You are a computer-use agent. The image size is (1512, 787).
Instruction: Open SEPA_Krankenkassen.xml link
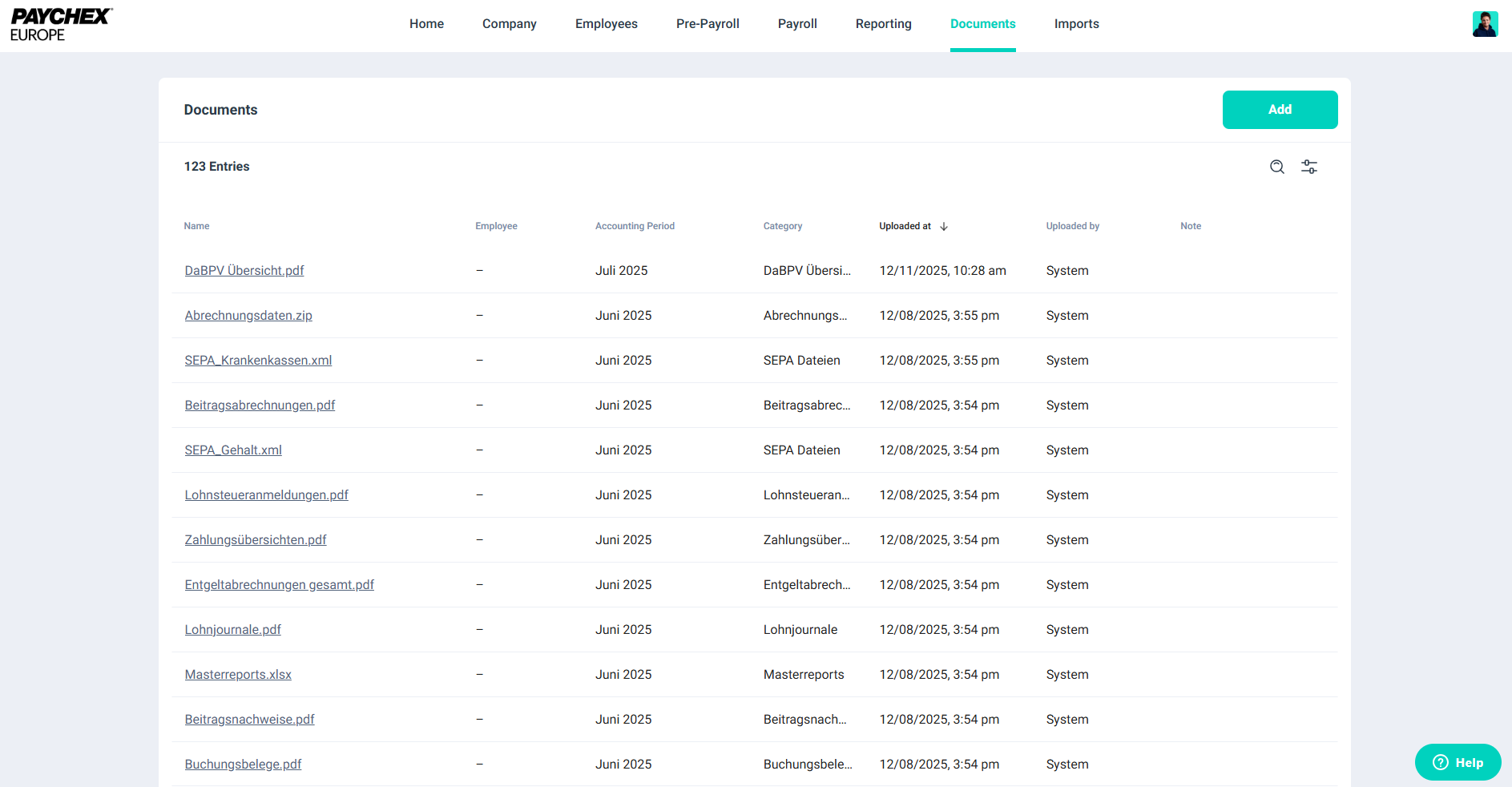click(x=258, y=361)
